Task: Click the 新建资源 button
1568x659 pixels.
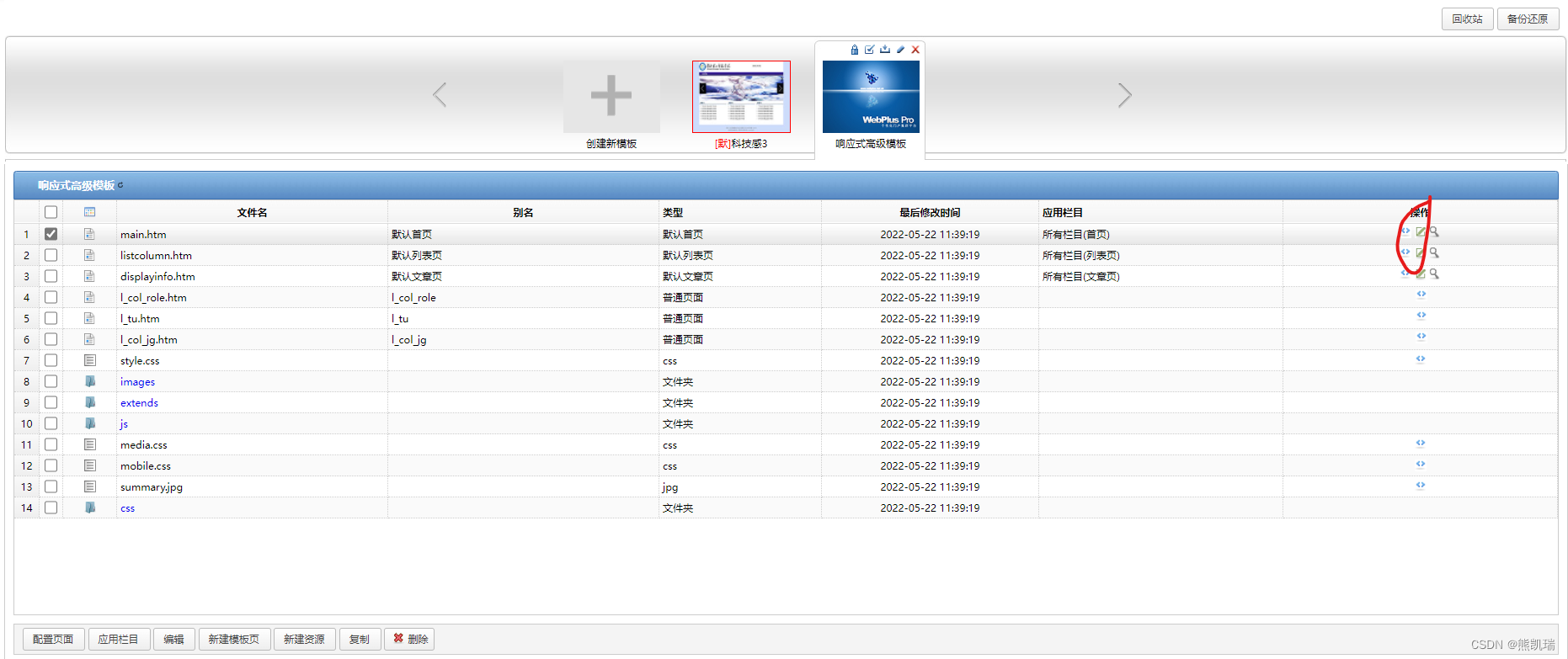Action: pos(304,639)
